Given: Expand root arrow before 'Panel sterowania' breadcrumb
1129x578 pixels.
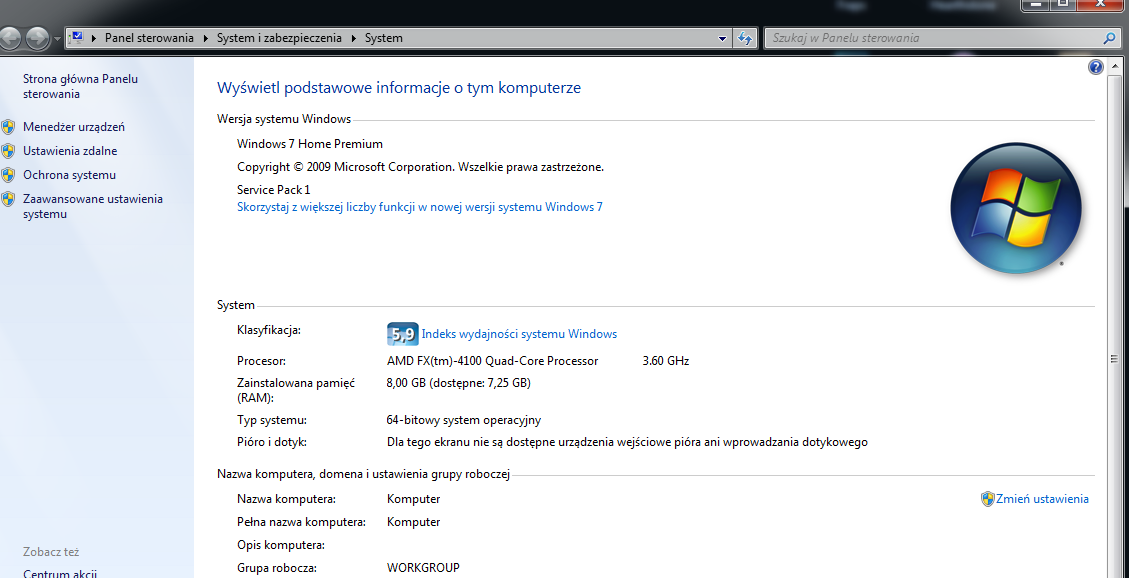Looking at the screenshot, I should coord(94,38).
